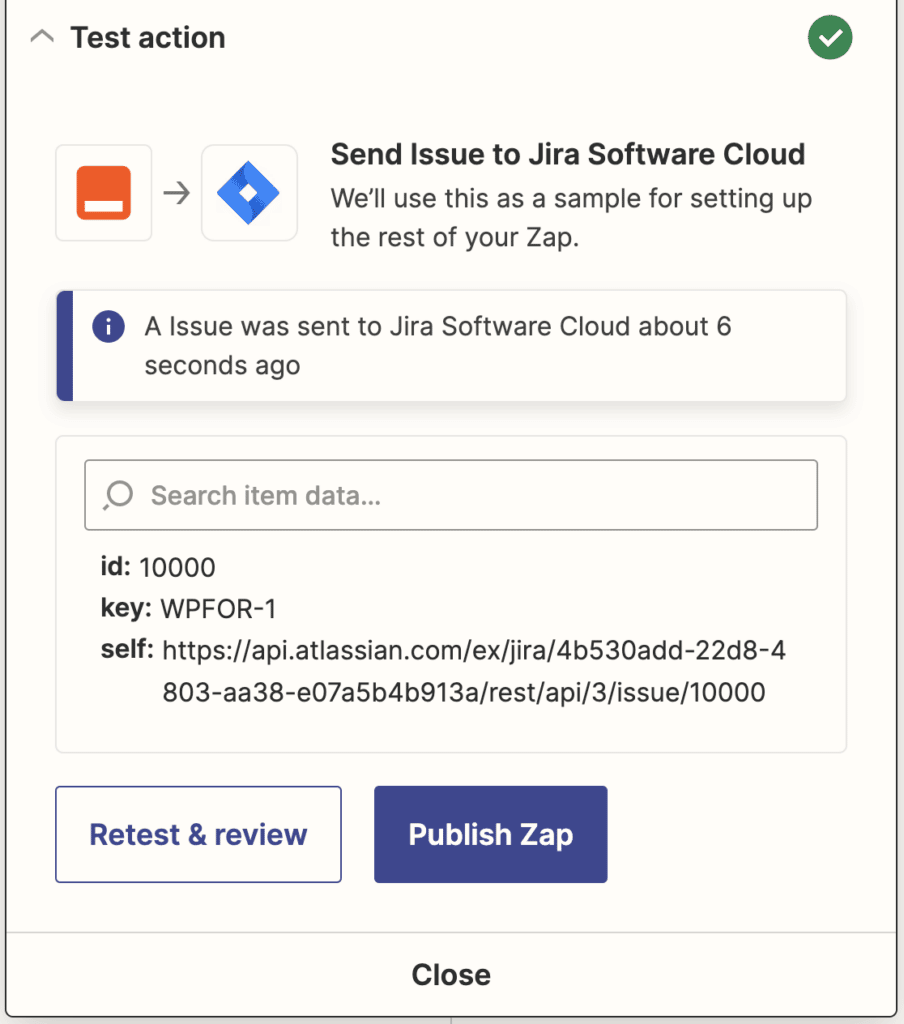Click the Retest & review button
The width and height of the screenshot is (904, 1024).
point(197,834)
